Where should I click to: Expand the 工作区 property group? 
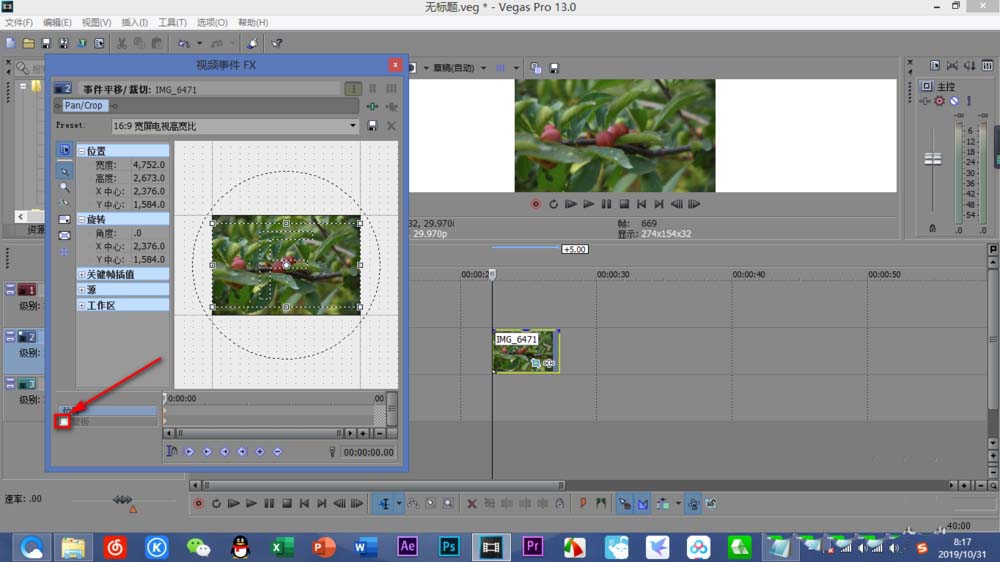point(82,305)
